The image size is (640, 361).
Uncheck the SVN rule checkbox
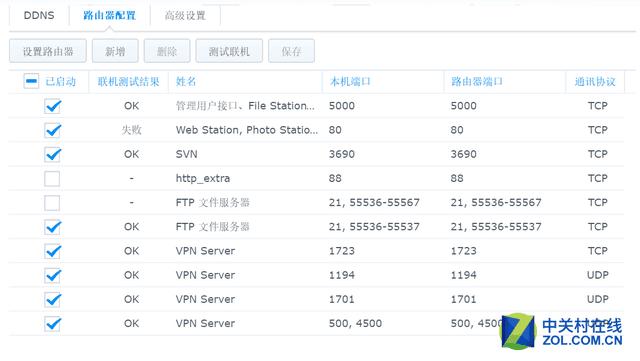click(52, 154)
